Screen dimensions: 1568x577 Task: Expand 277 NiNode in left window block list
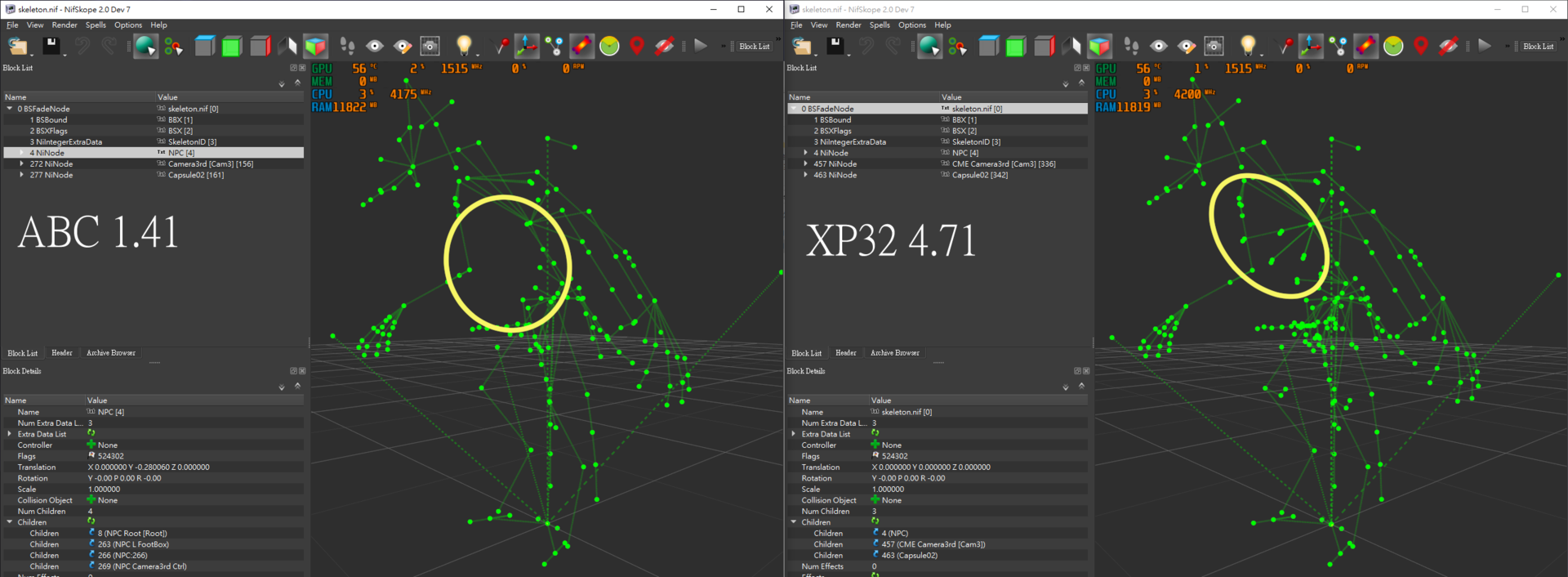22,175
